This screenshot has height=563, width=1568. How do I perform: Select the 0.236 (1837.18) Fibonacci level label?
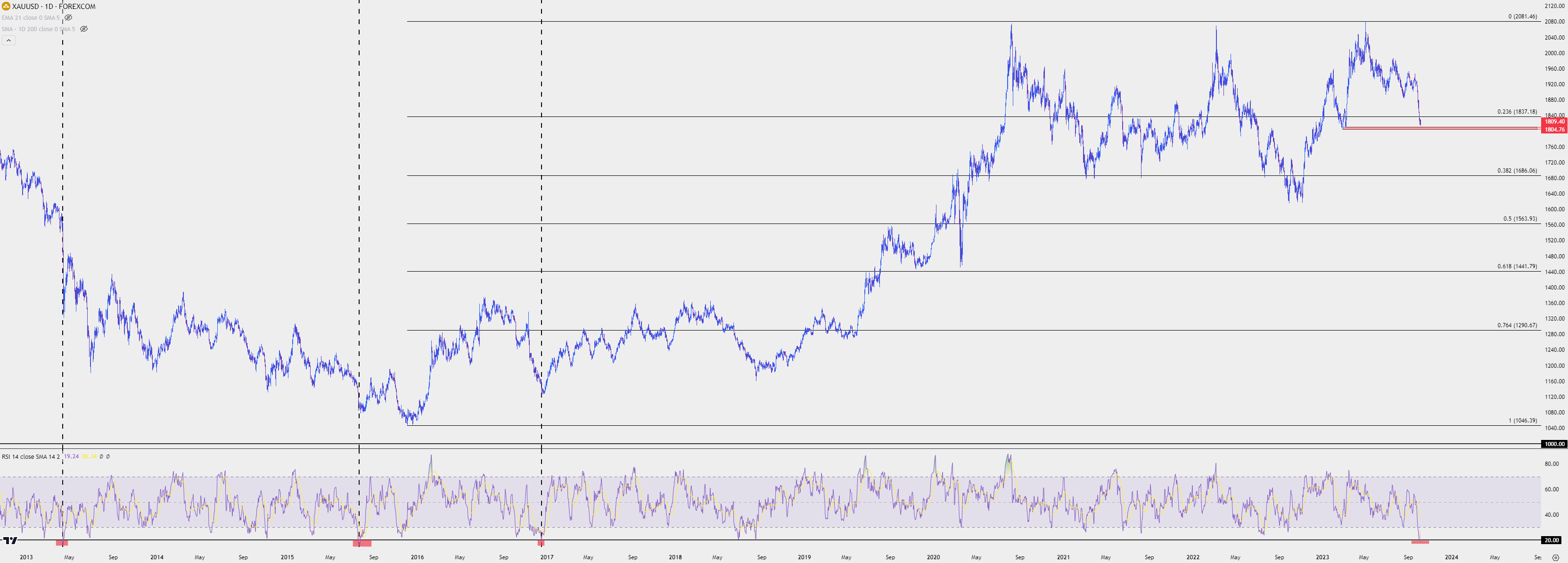tap(1517, 111)
